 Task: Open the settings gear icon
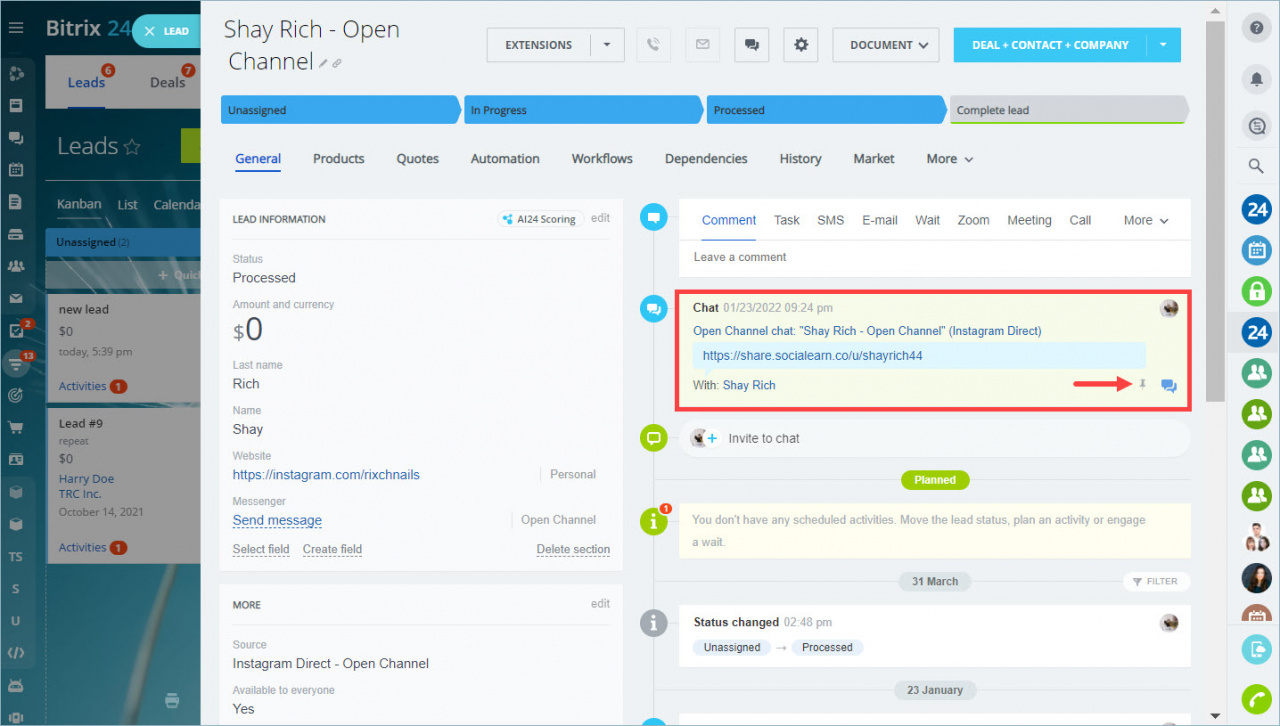click(x=800, y=45)
